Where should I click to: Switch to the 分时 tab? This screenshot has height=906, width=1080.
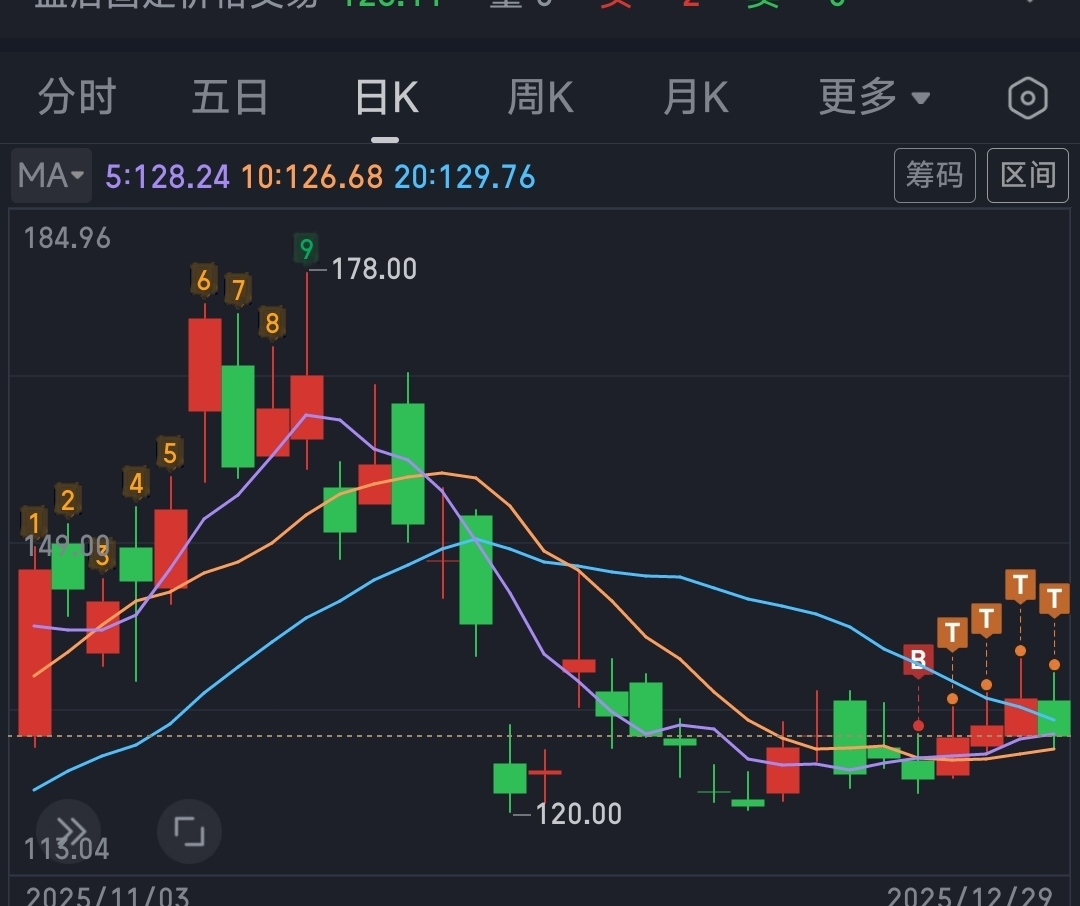[x=77, y=98]
